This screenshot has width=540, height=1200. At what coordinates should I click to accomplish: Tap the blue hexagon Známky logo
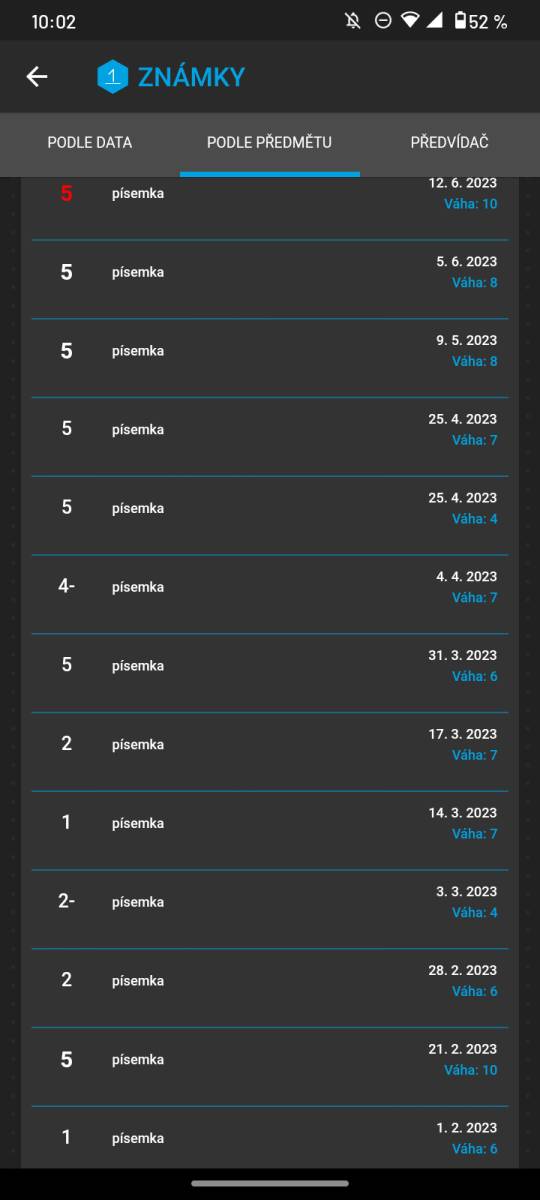(113, 77)
